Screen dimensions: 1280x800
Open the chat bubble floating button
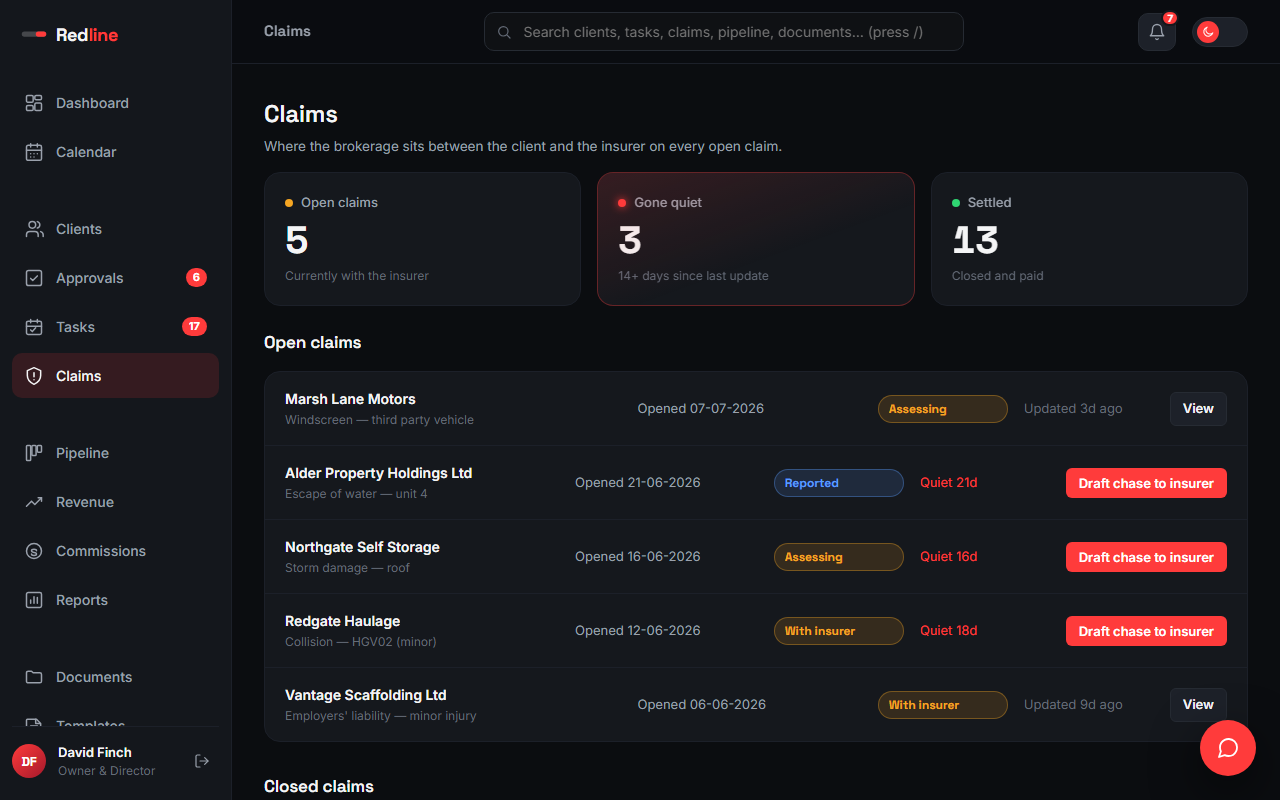coord(1228,748)
